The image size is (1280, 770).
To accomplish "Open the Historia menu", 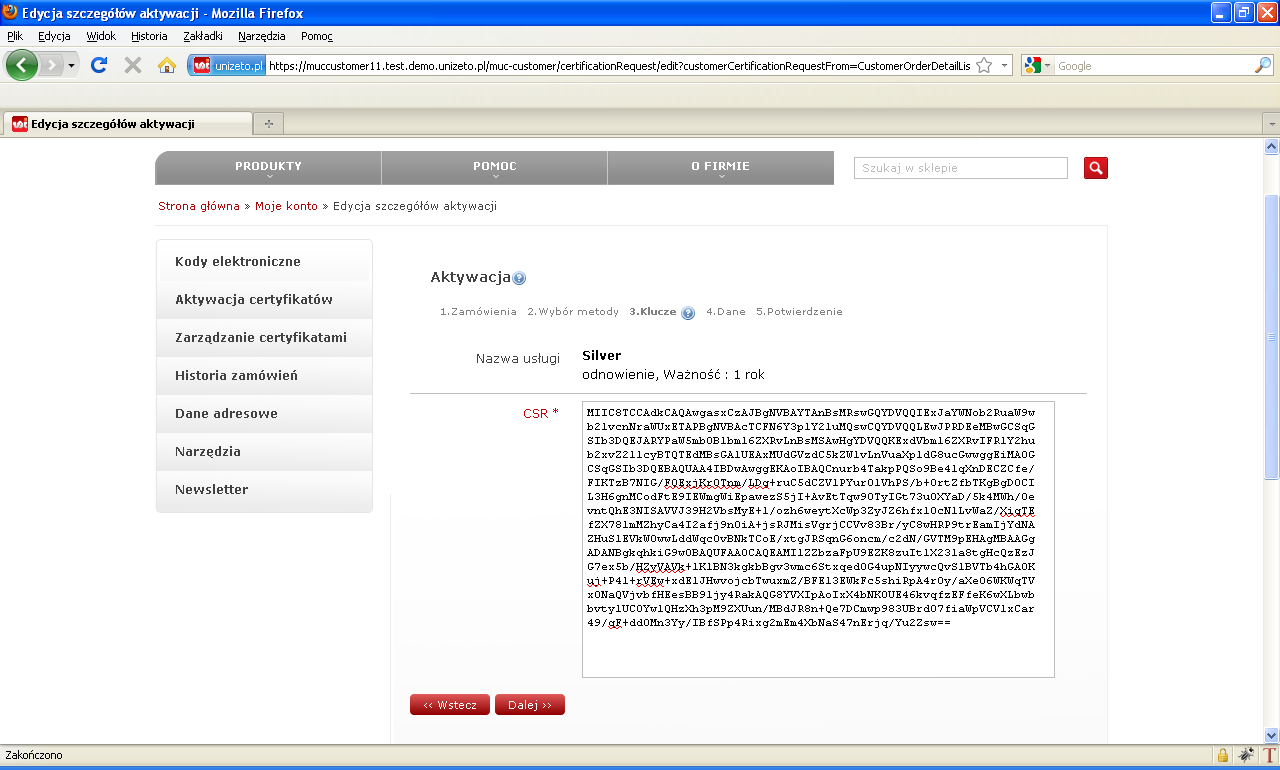I will tap(149, 36).
